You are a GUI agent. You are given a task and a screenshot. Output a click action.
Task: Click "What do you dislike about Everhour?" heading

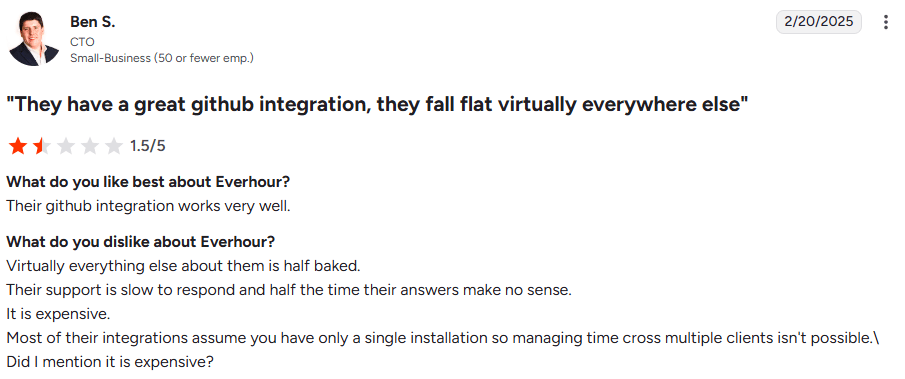click(x=140, y=242)
